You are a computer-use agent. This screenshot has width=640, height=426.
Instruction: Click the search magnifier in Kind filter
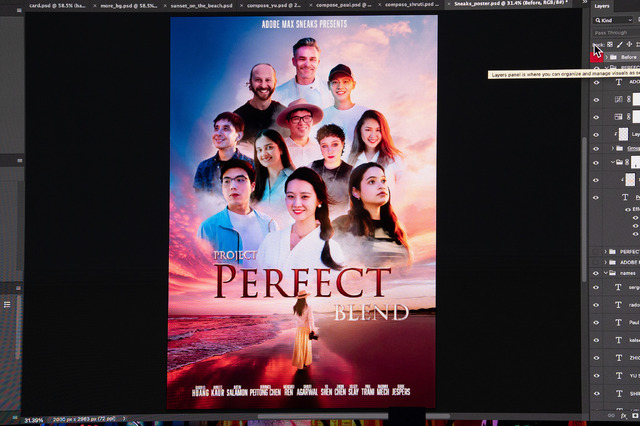click(x=598, y=20)
